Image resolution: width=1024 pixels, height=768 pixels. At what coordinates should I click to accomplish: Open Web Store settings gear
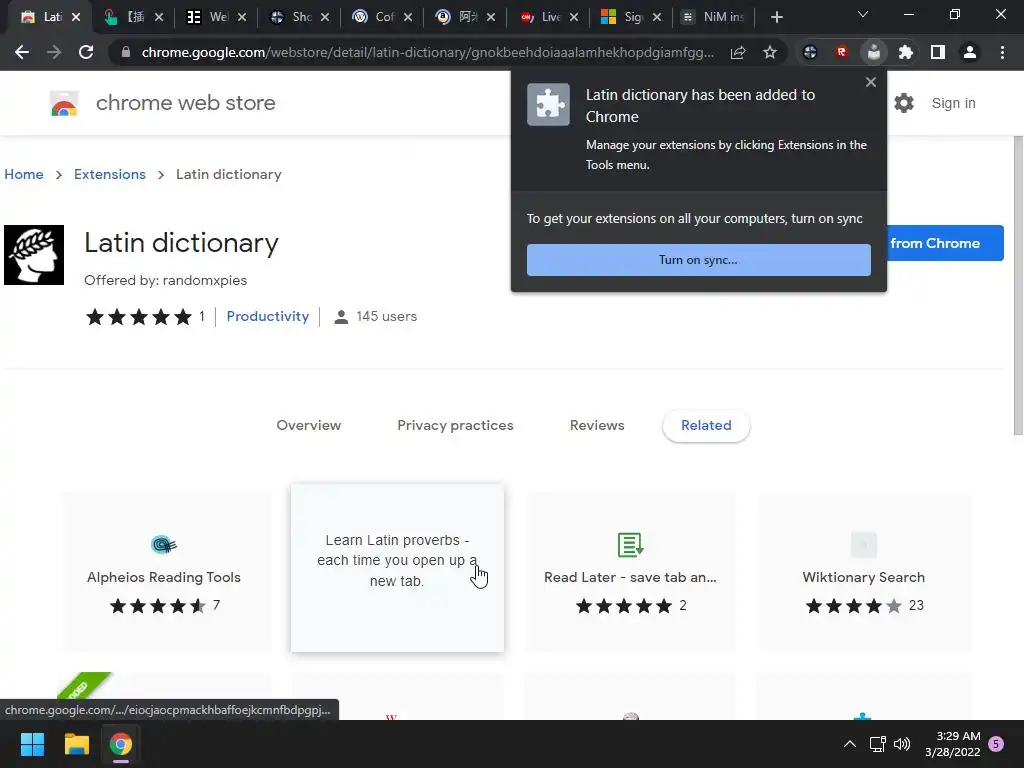(904, 103)
